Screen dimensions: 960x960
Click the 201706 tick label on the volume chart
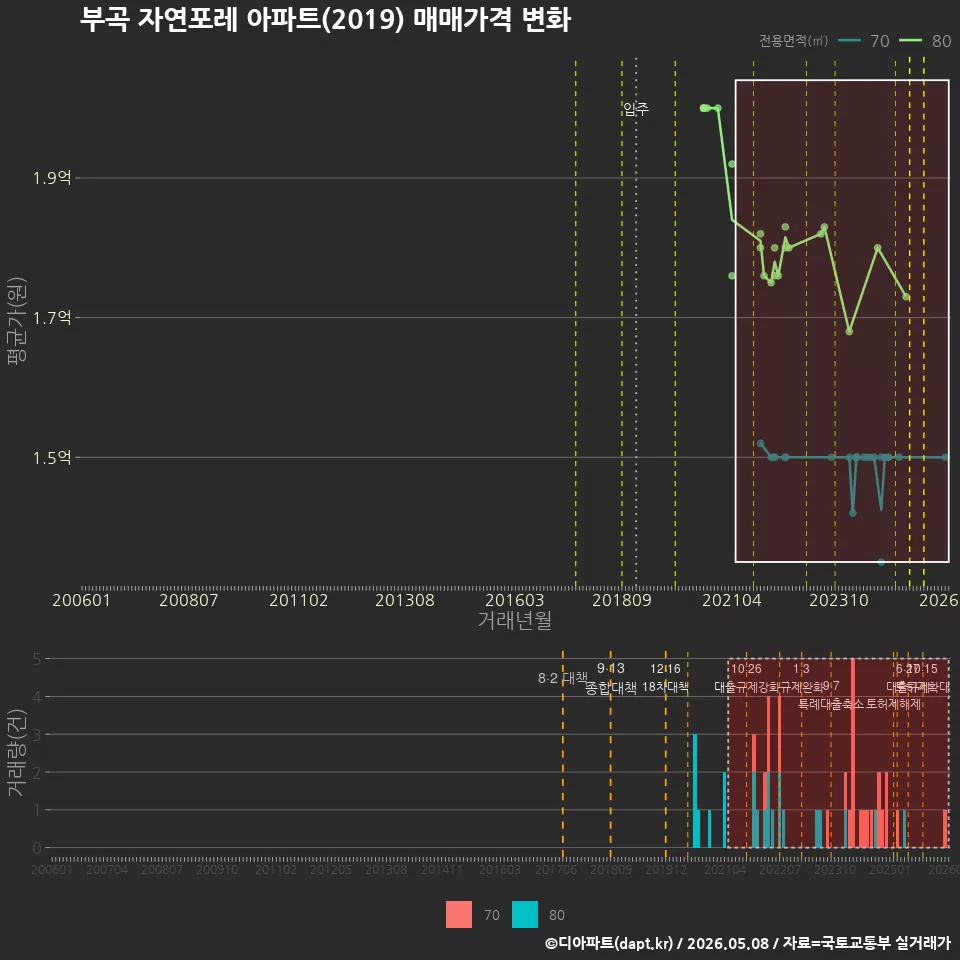[556, 869]
